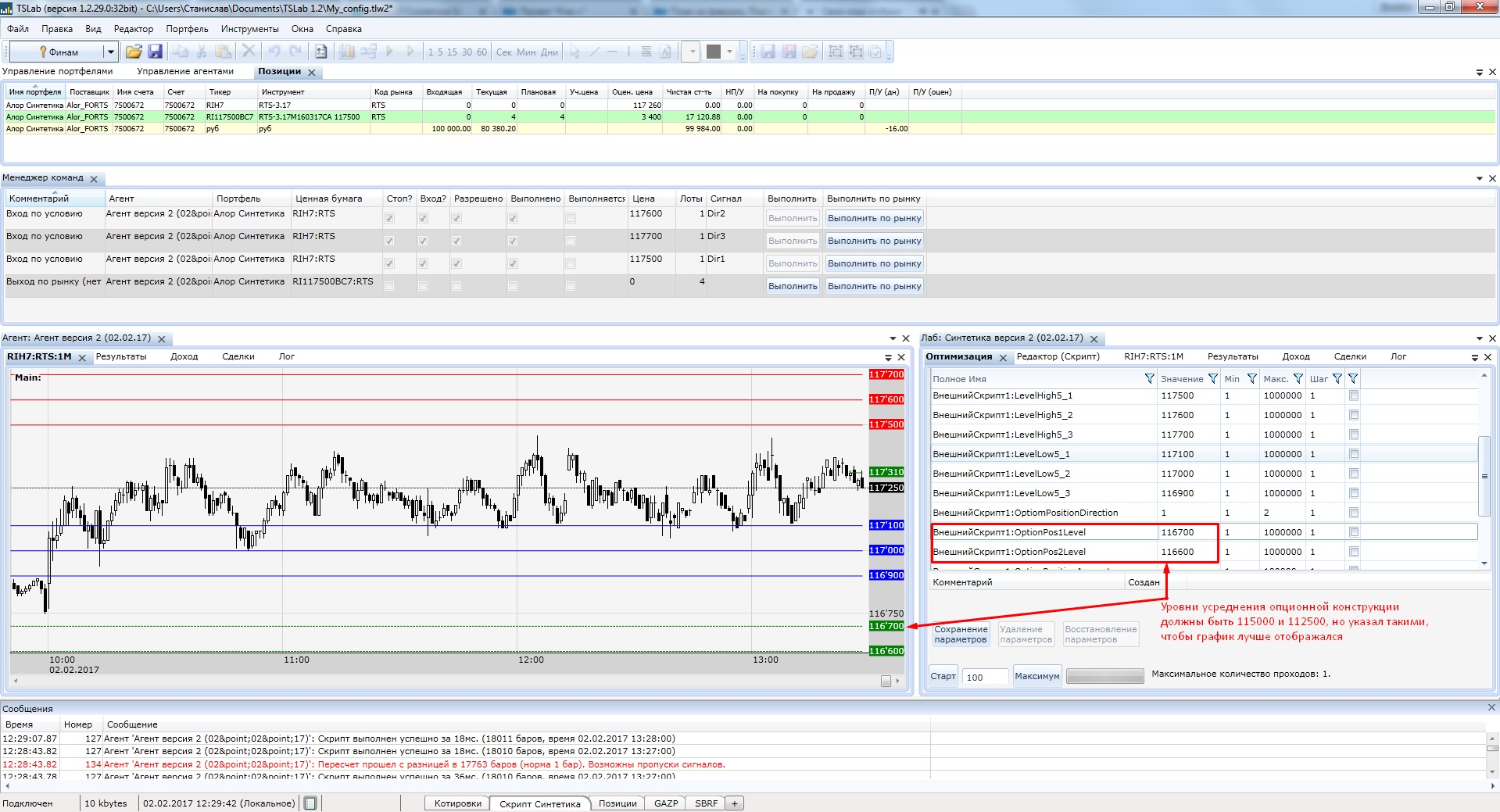Image resolution: width=1500 pixels, height=812 pixels.
Task: Click the blue floppy disk save icon
Action: click(155, 52)
